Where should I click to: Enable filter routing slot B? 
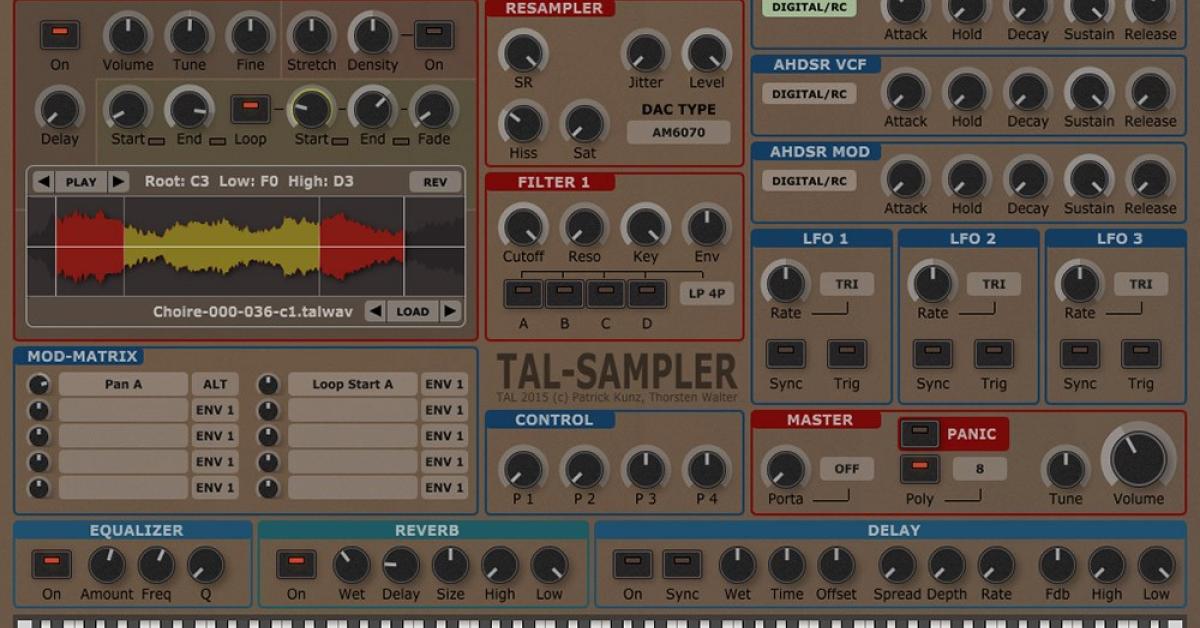564,292
